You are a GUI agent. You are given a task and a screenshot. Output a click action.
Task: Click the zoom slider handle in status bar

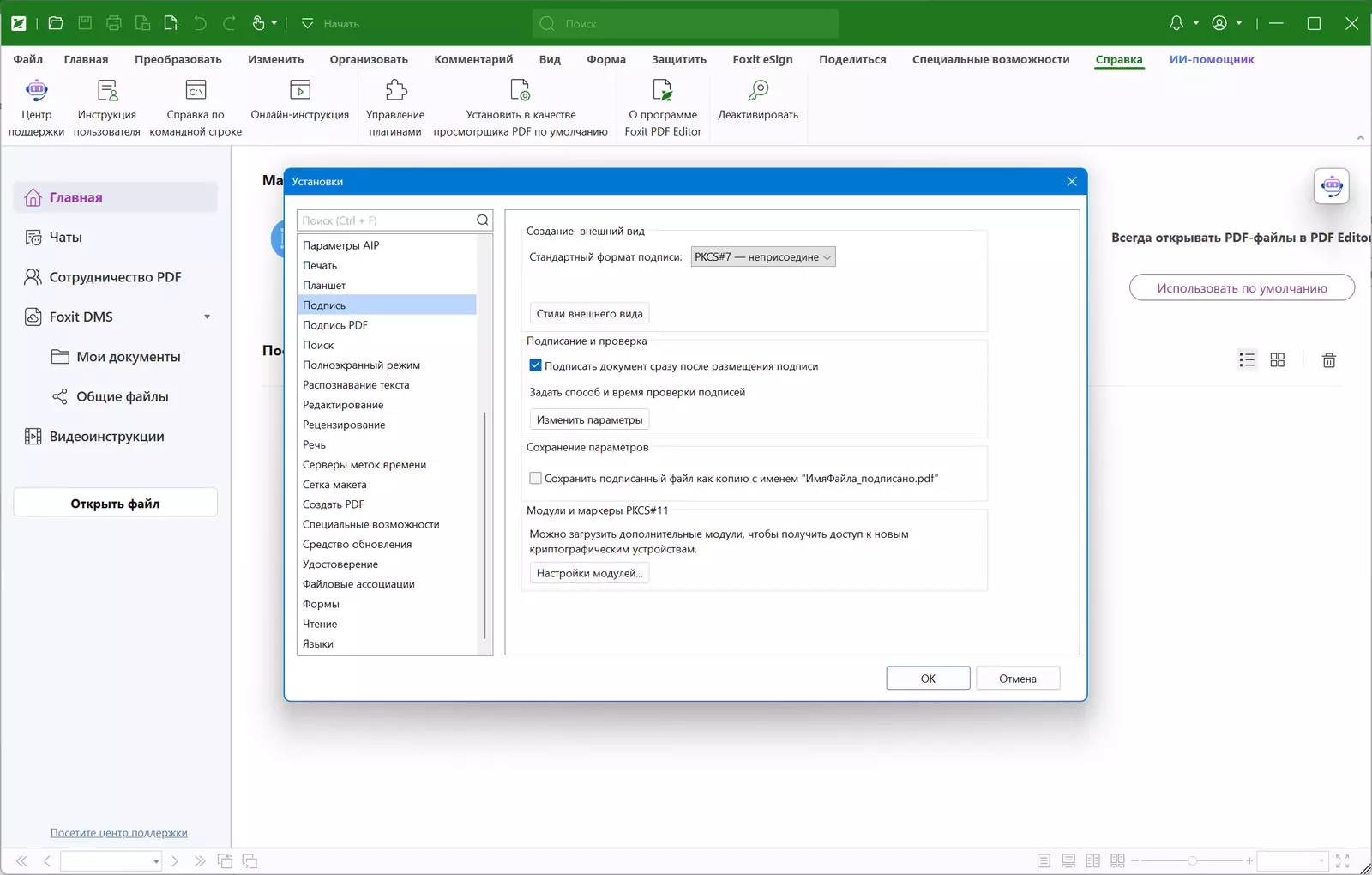(1192, 860)
